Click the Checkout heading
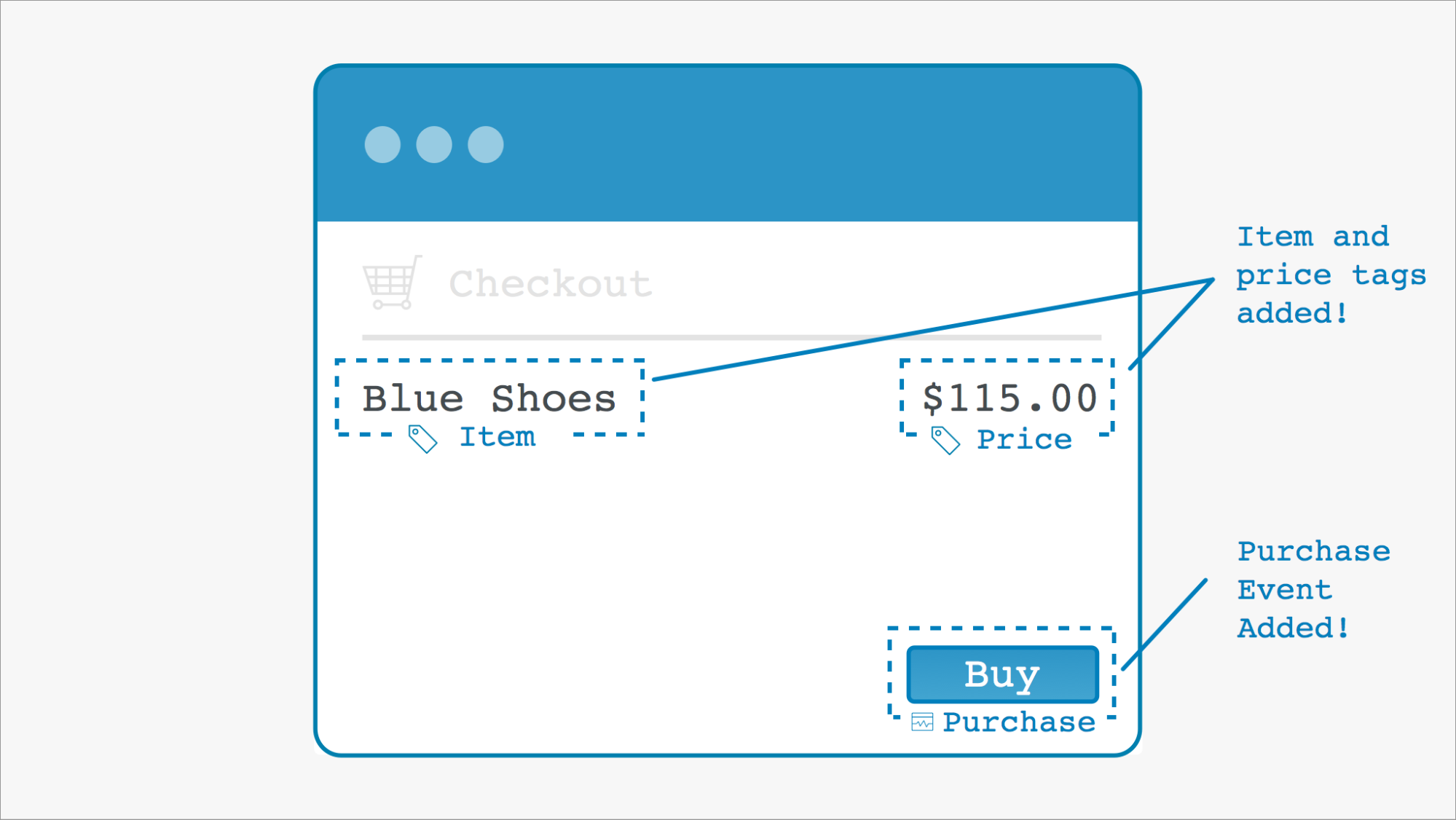 (x=550, y=283)
